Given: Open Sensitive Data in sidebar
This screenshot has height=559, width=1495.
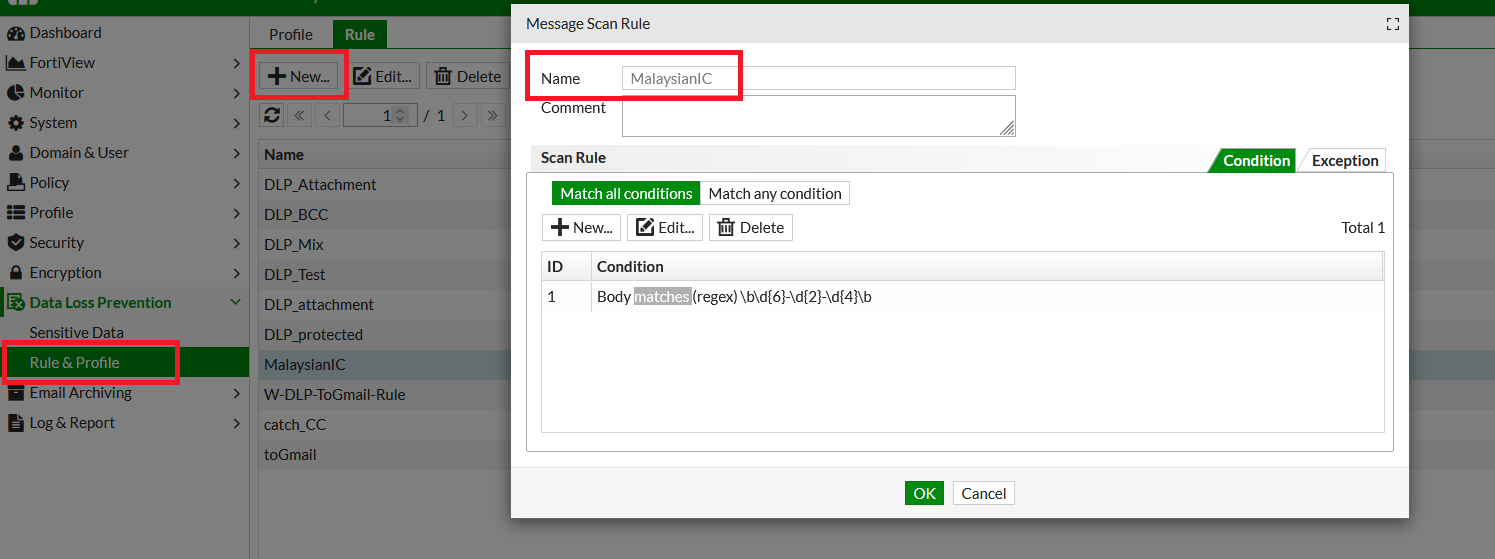Looking at the screenshot, I should point(77,333).
